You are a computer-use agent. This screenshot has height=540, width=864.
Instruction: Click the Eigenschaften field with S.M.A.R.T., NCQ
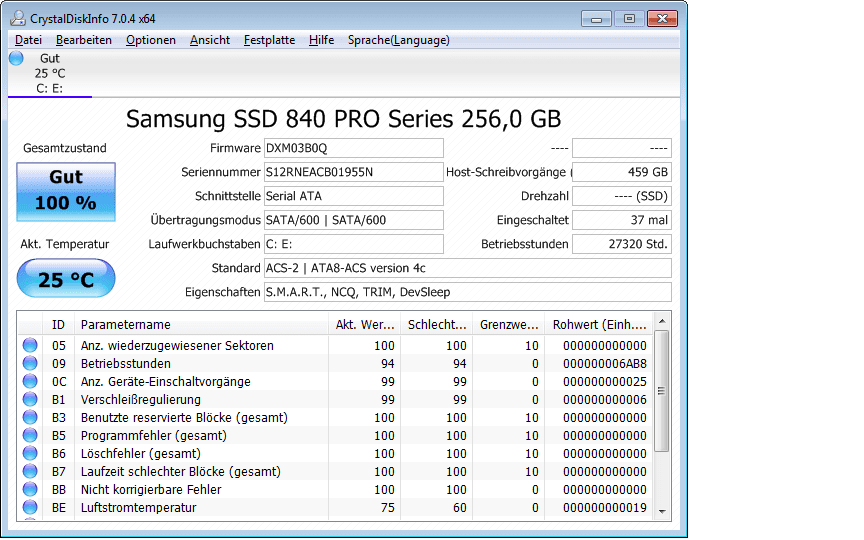click(468, 292)
